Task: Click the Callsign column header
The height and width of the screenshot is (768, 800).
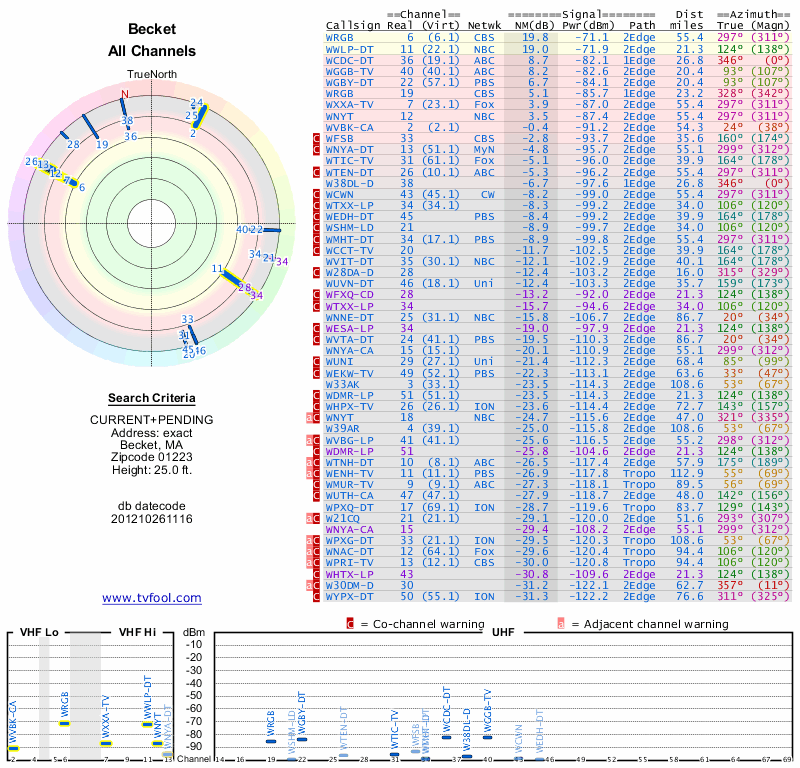Action: click(352, 25)
